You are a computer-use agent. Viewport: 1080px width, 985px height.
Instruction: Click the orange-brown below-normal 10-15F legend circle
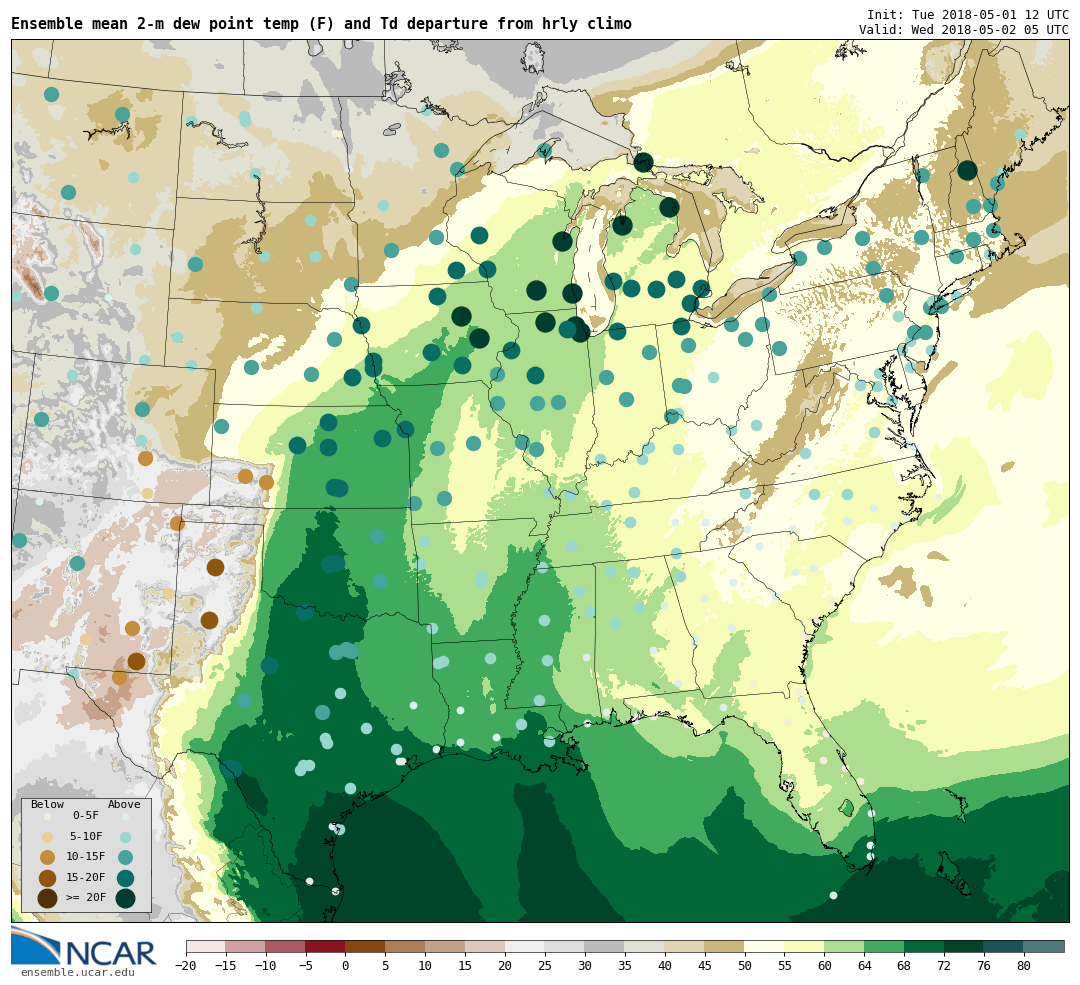pyautogui.click(x=48, y=858)
